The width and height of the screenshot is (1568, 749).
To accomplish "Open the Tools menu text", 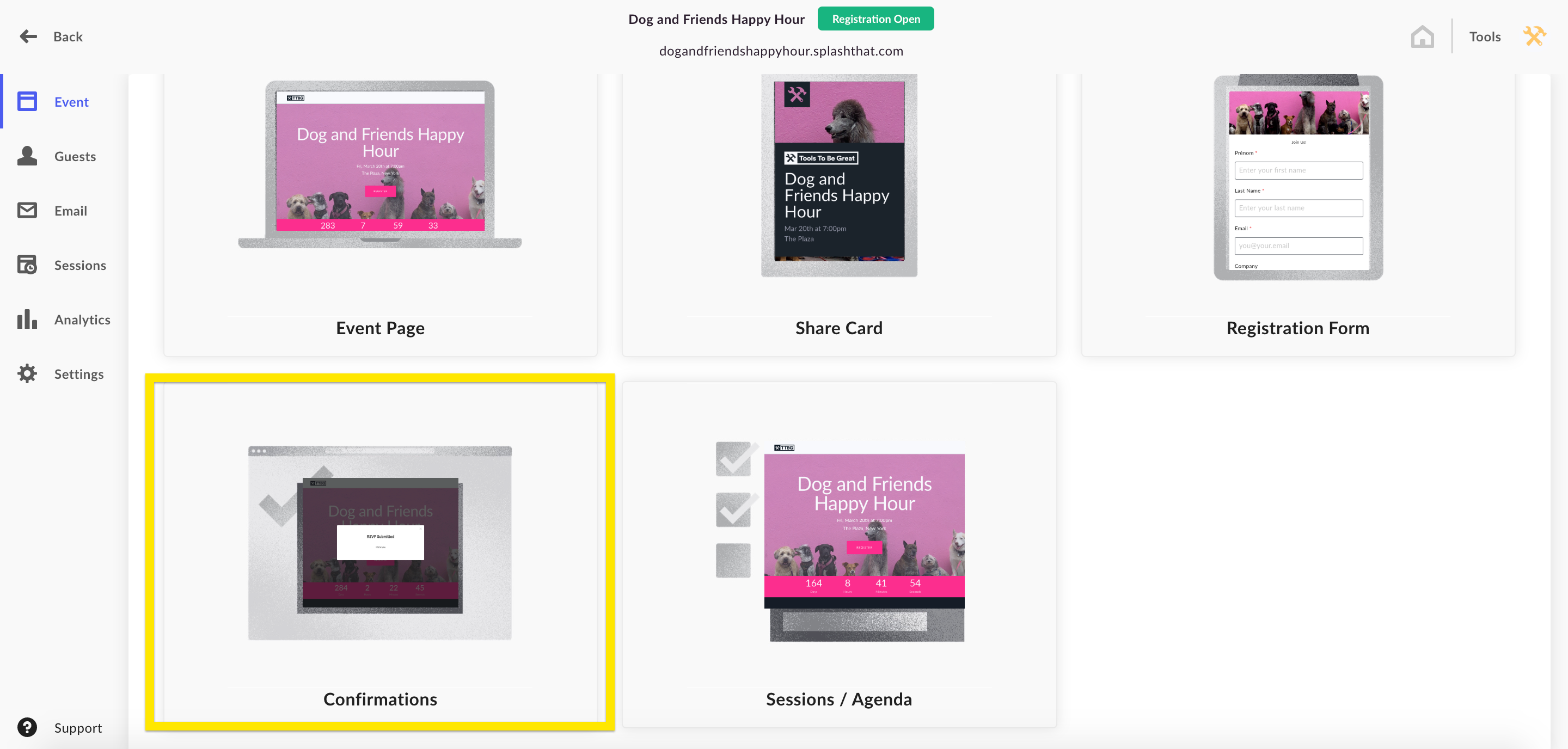I will pyautogui.click(x=1485, y=36).
